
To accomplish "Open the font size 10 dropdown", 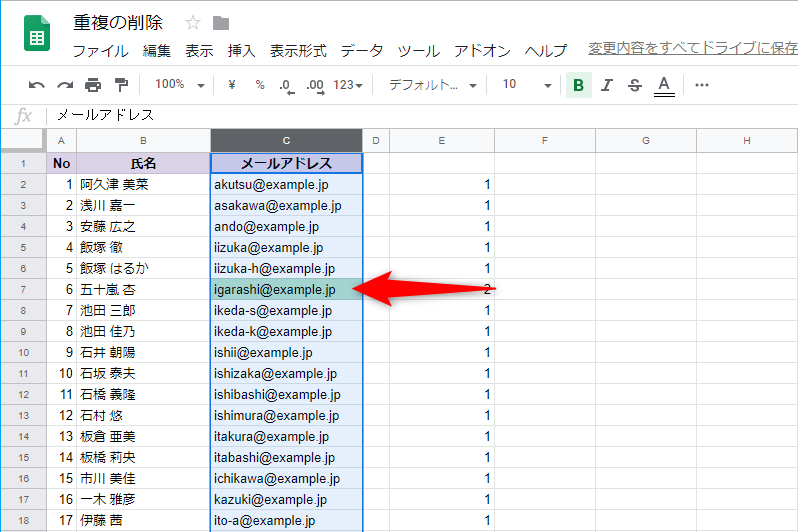I will pos(527,85).
